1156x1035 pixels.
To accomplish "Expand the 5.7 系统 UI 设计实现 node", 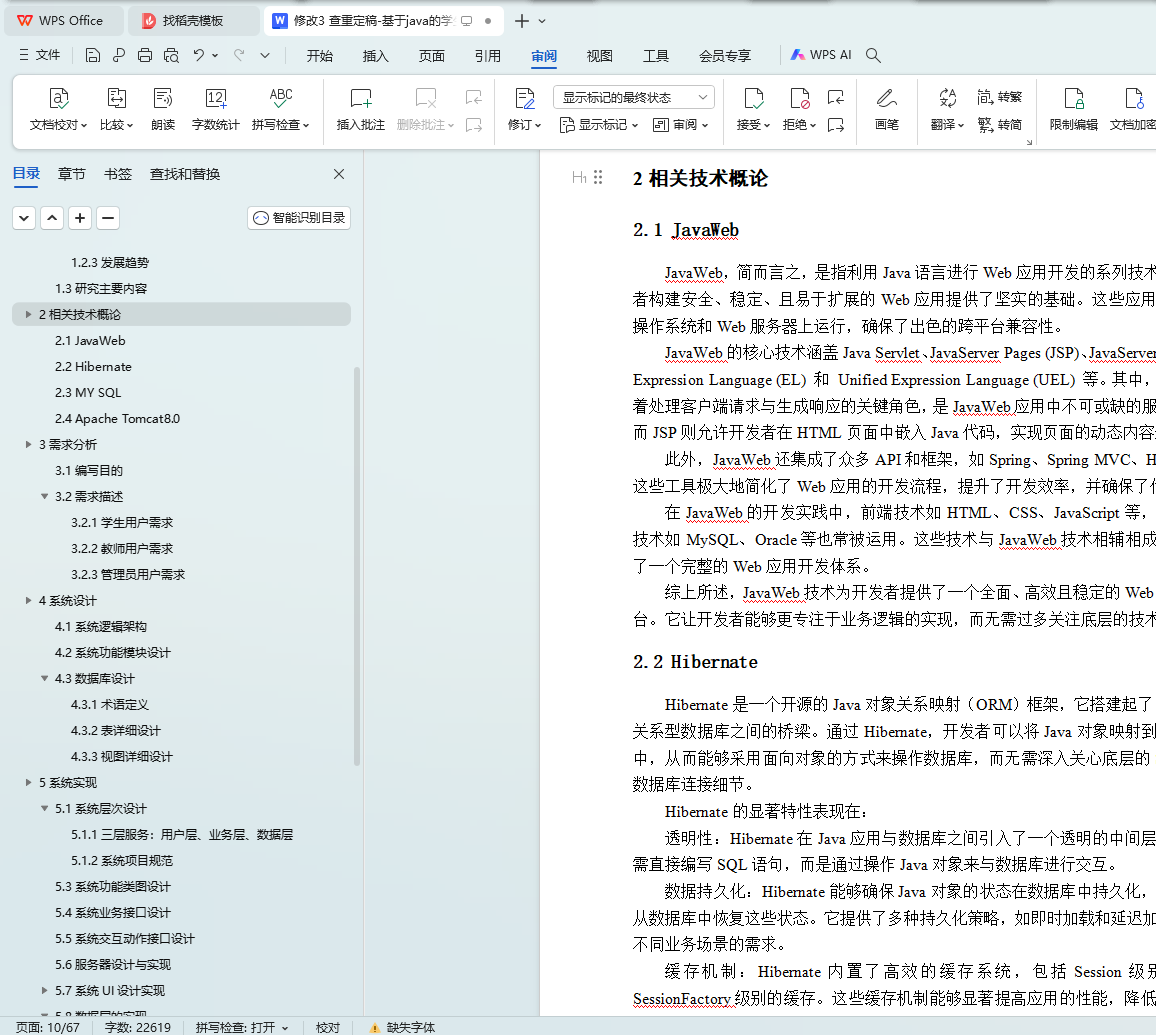I will tap(44, 991).
